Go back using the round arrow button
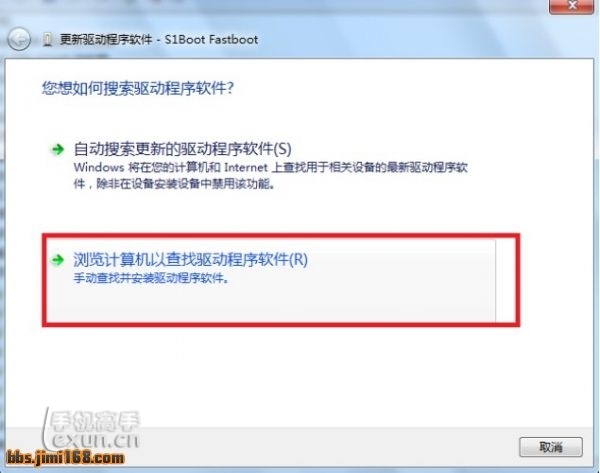Viewport: 600px width, 473px height. [x=19, y=39]
